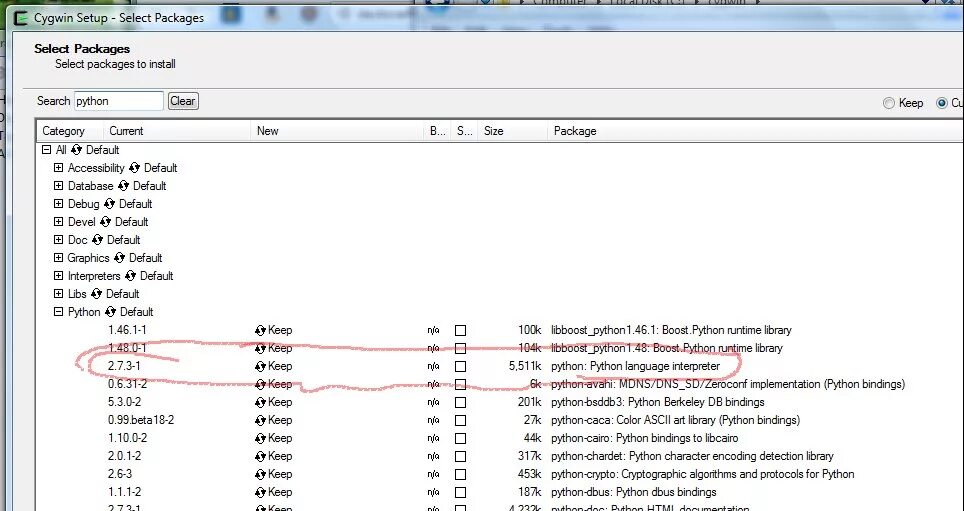Screen dimensions: 964x511
Task: Expand the Interpreters category
Action: (58, 275)
